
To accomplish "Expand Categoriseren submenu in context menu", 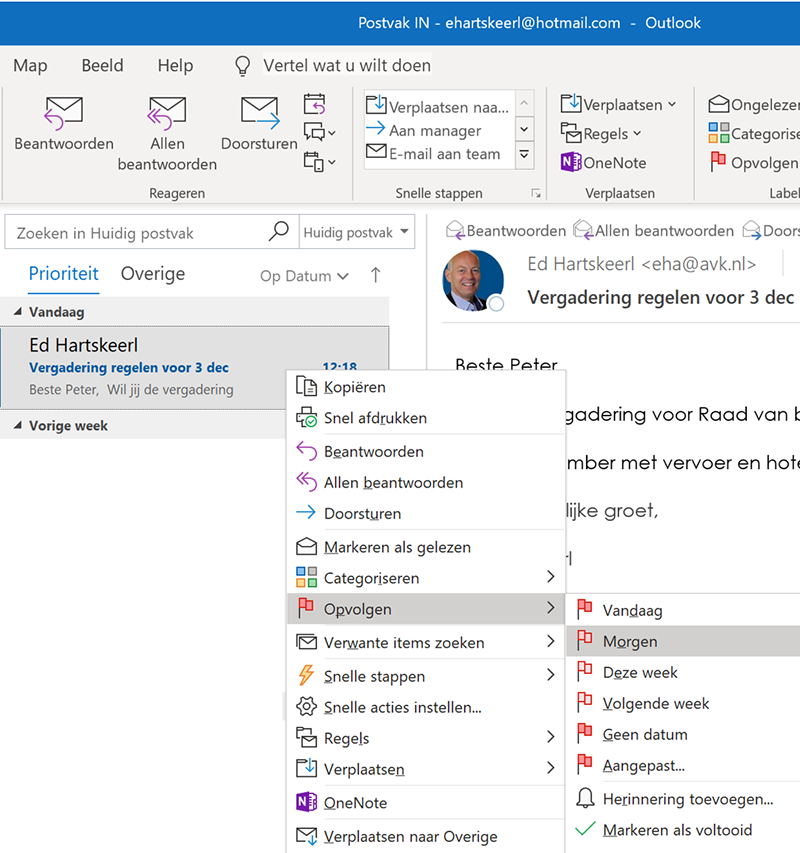I will tap(426, 578).
